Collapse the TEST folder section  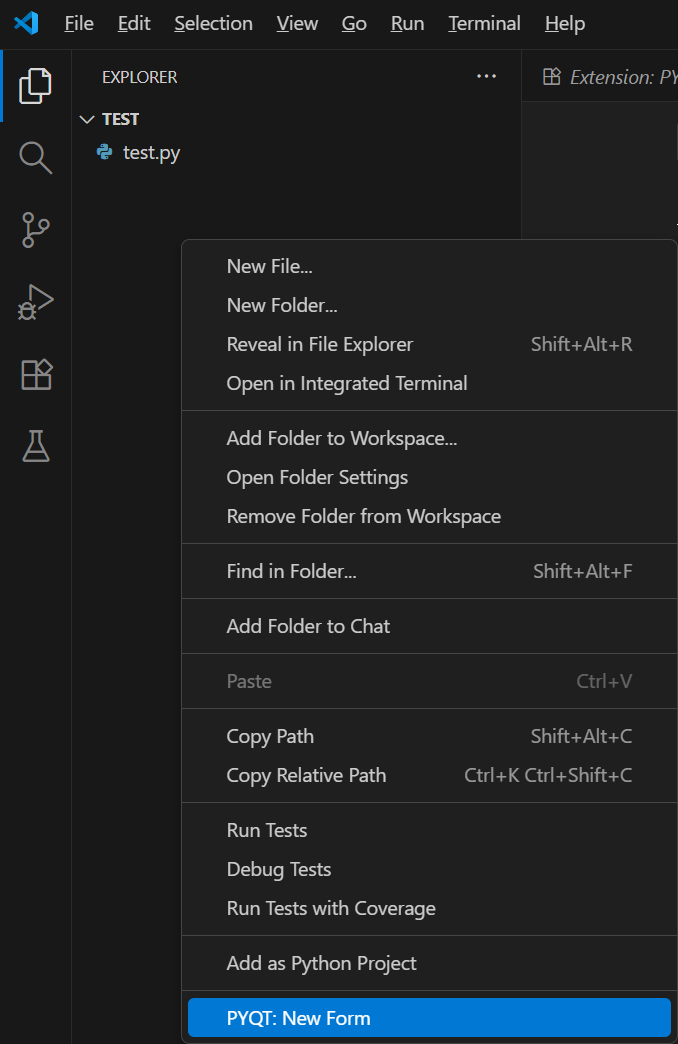87,119
